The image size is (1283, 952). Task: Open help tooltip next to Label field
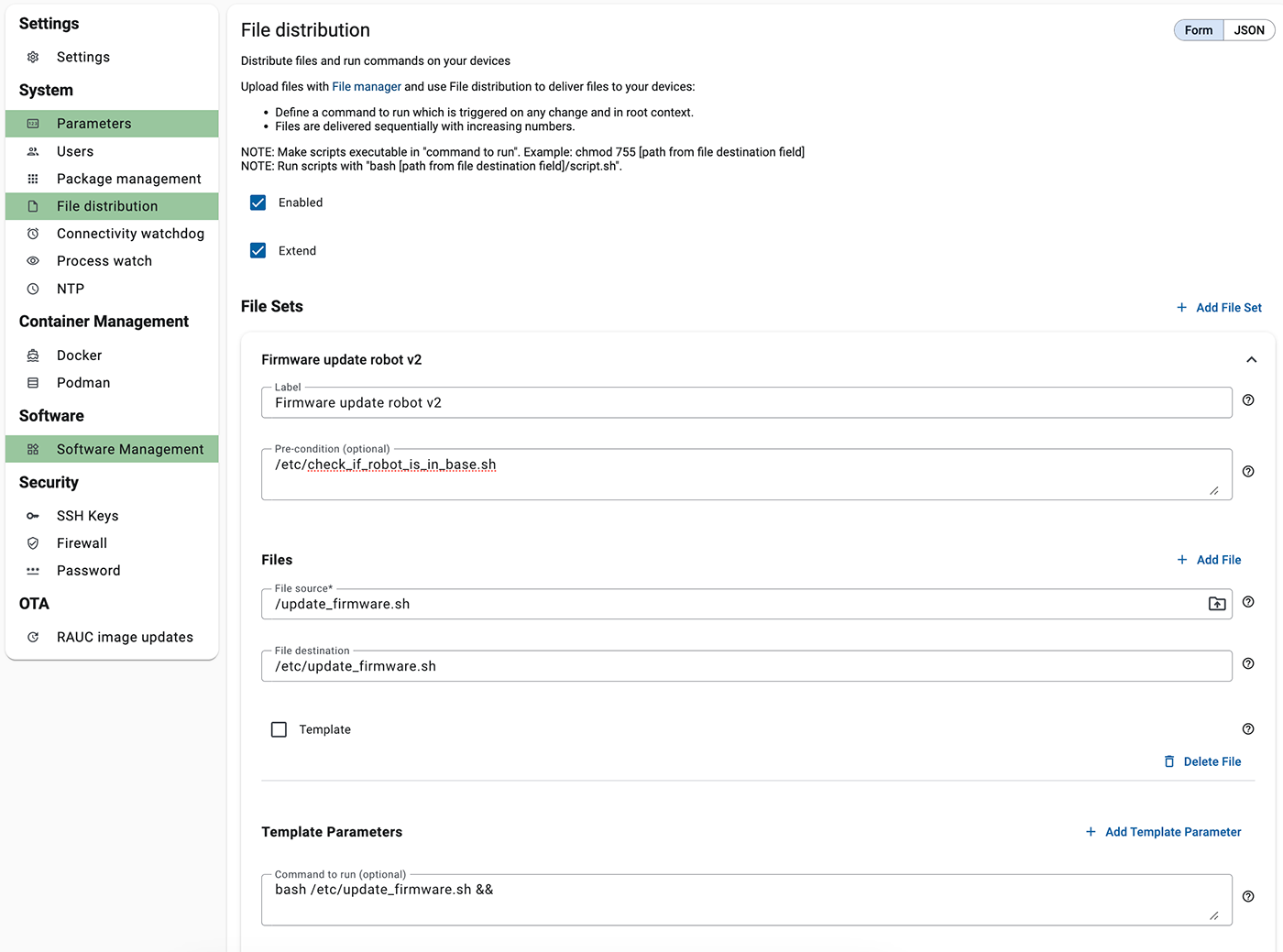tap(1247, 399)
